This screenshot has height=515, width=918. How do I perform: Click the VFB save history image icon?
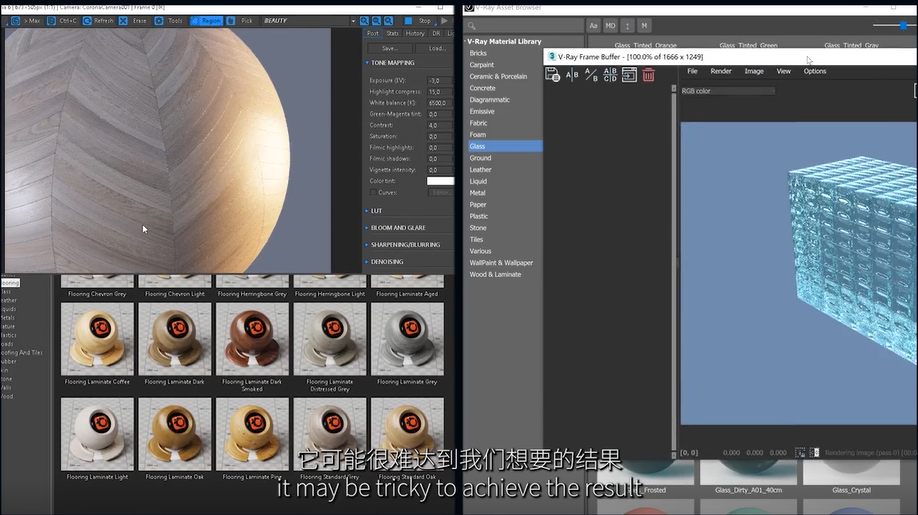pyautogui.click(x=552, y=75)
